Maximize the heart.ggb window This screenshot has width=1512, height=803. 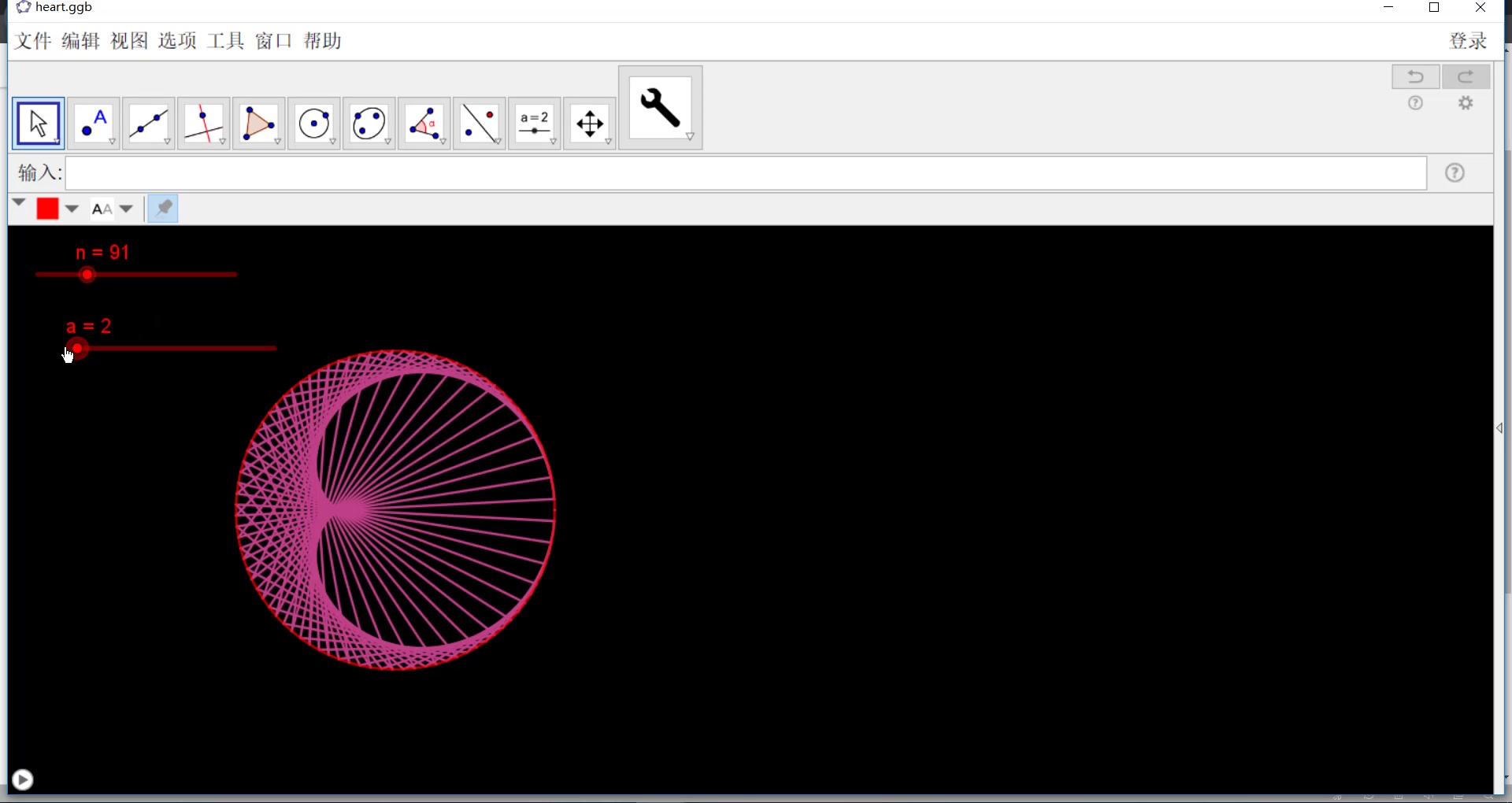1434,8
